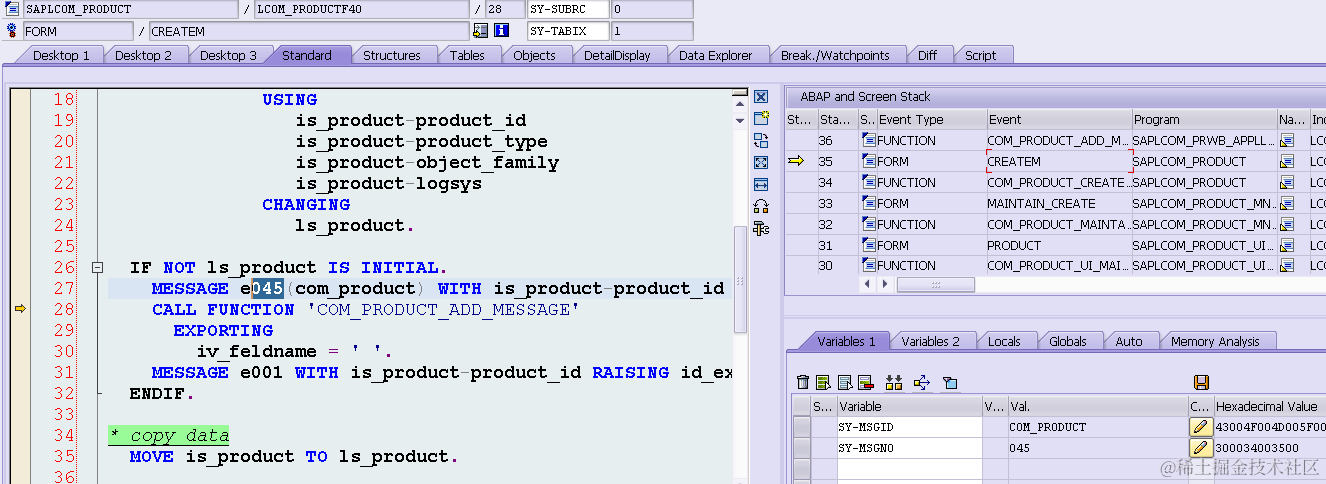This screenshot has width=1326, height=484.
Task: Open the Script tab
Action: [980, 56]
